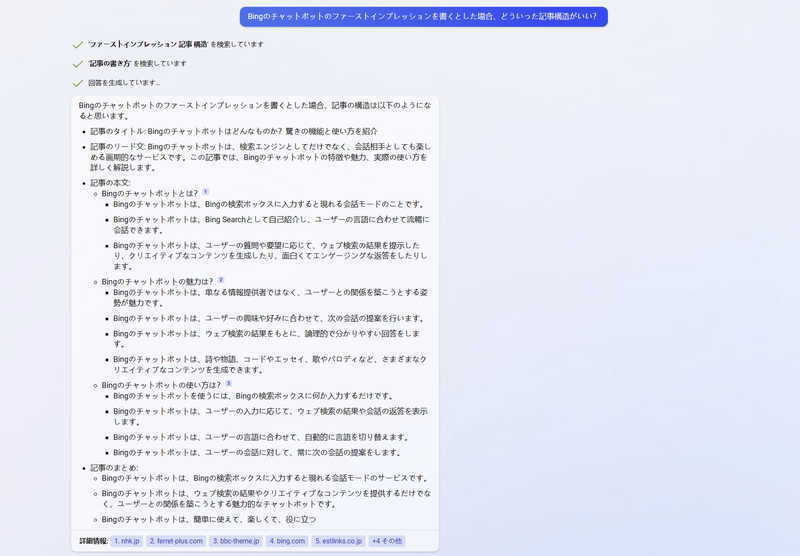Click the checkmark beside 記事の書き方 search
The width and height of the screenshot is (800, 556).
78,64
